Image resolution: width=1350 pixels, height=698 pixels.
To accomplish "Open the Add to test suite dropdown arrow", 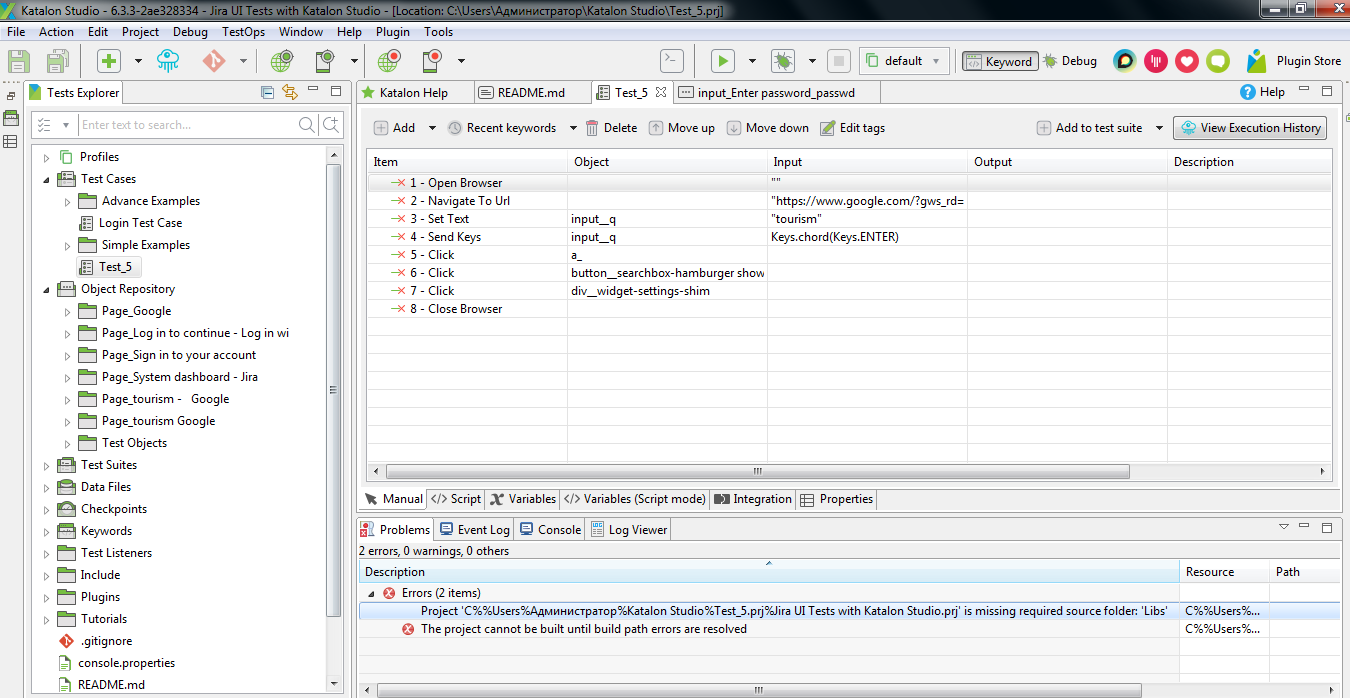I will point(1160,128).
